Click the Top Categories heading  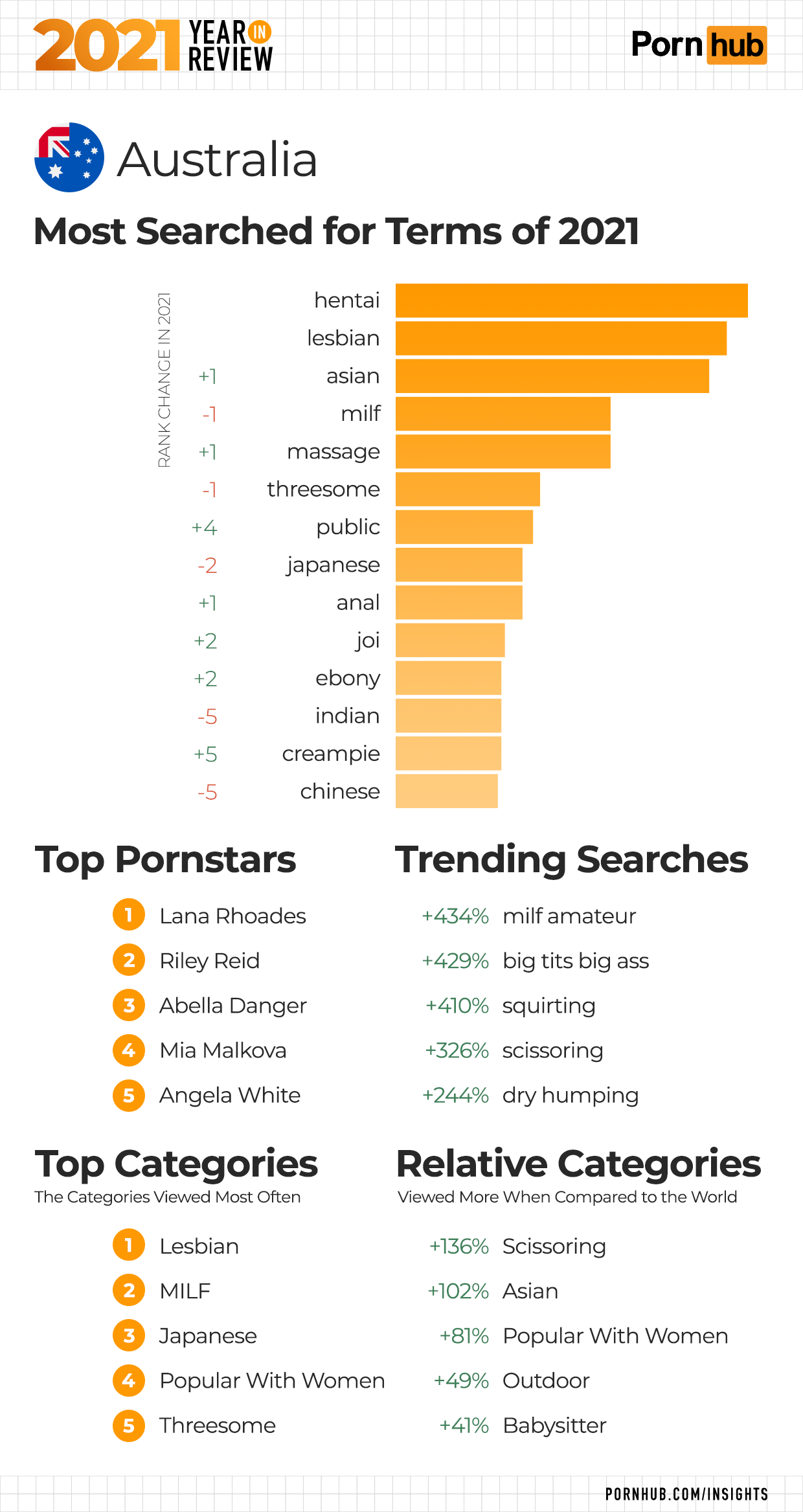(x=176, y=1164)
